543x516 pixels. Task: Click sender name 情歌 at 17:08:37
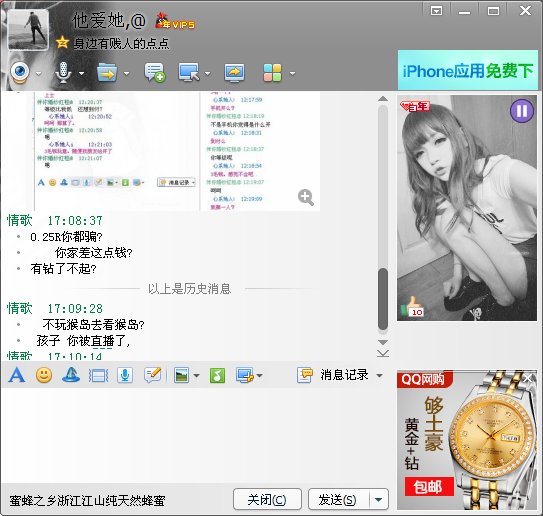click(20, 221)
